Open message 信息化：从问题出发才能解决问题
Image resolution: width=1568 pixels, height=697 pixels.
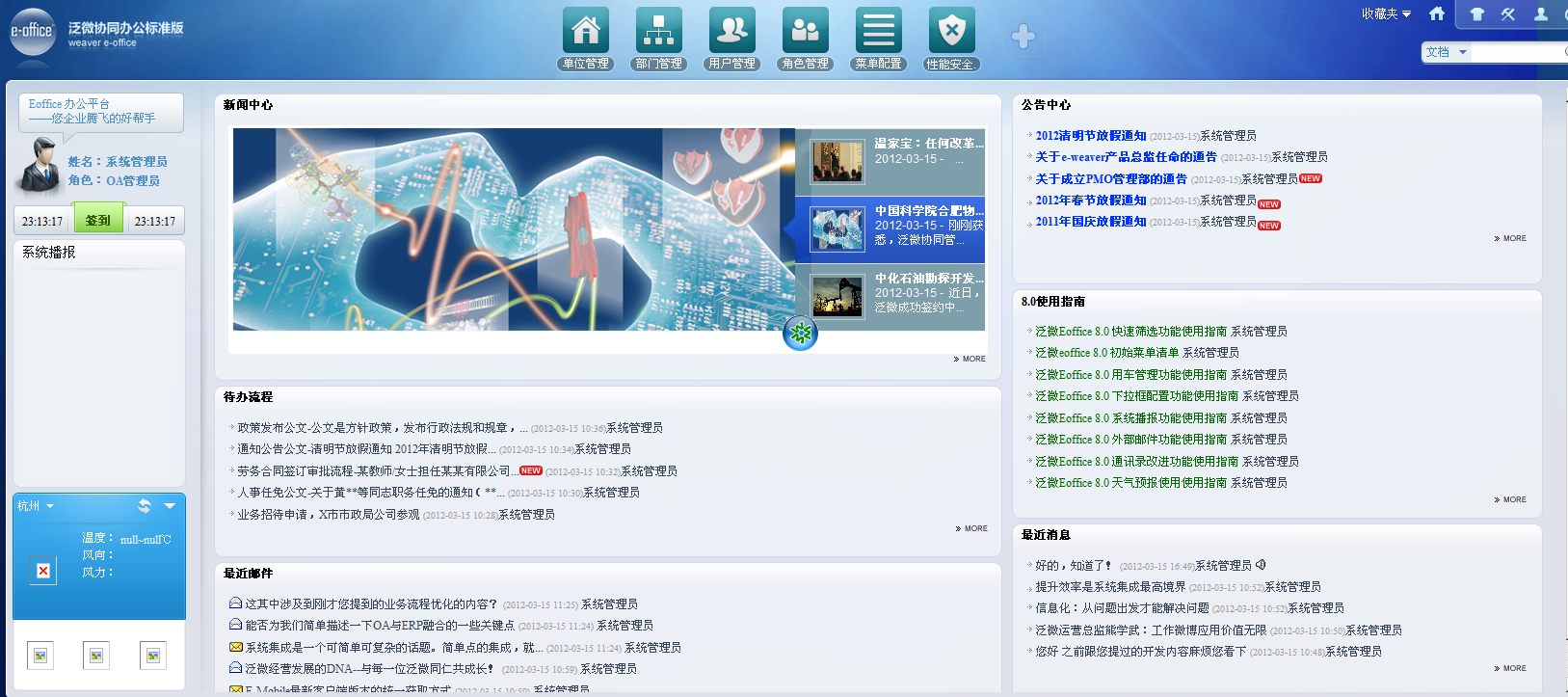pos(1122,608)
